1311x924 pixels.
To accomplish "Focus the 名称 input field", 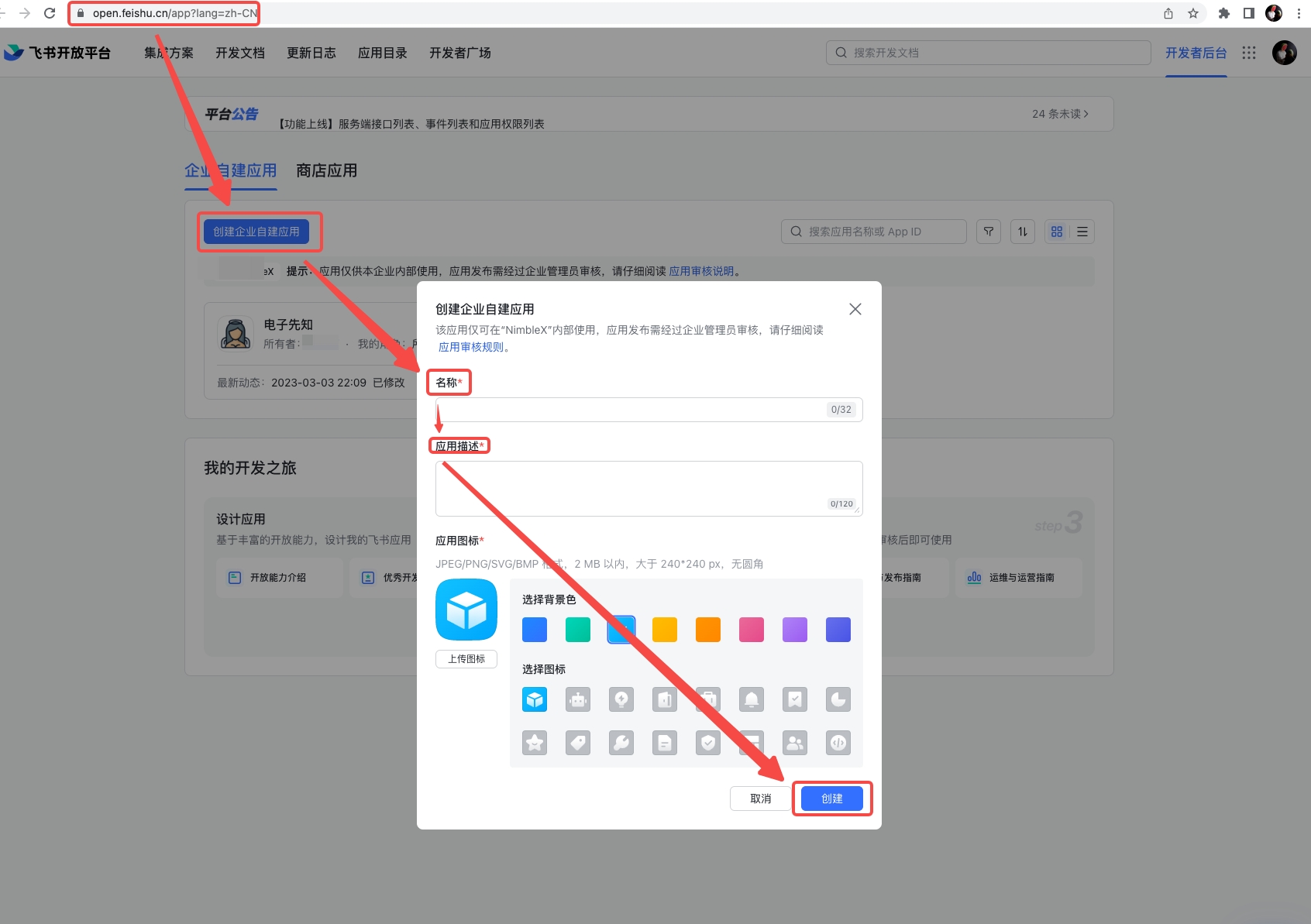I will click(x=649, y=410).
